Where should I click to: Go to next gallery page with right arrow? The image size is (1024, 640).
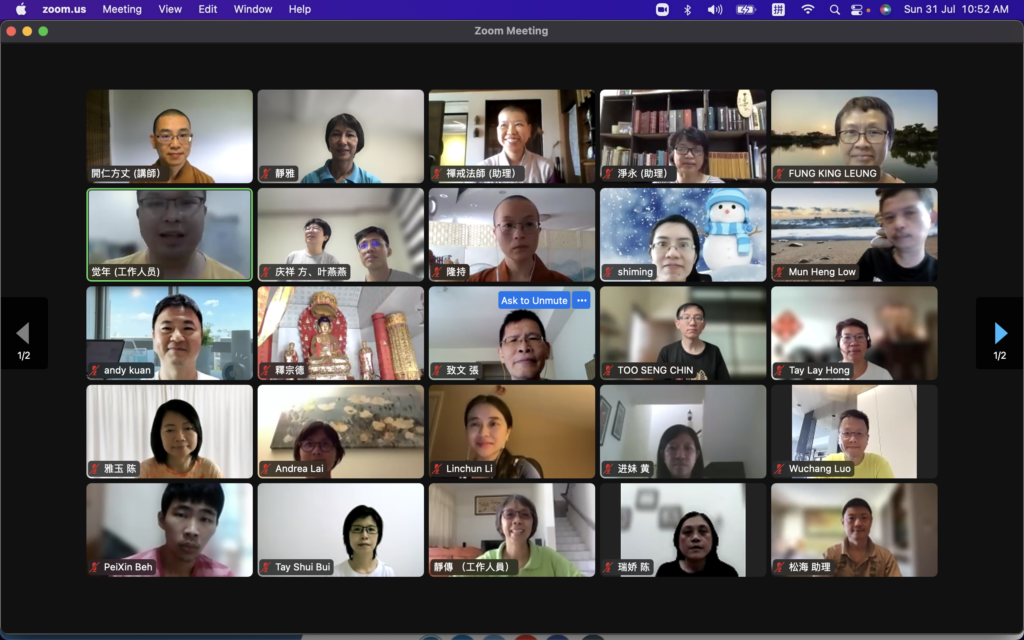click(x=999, y=334)
